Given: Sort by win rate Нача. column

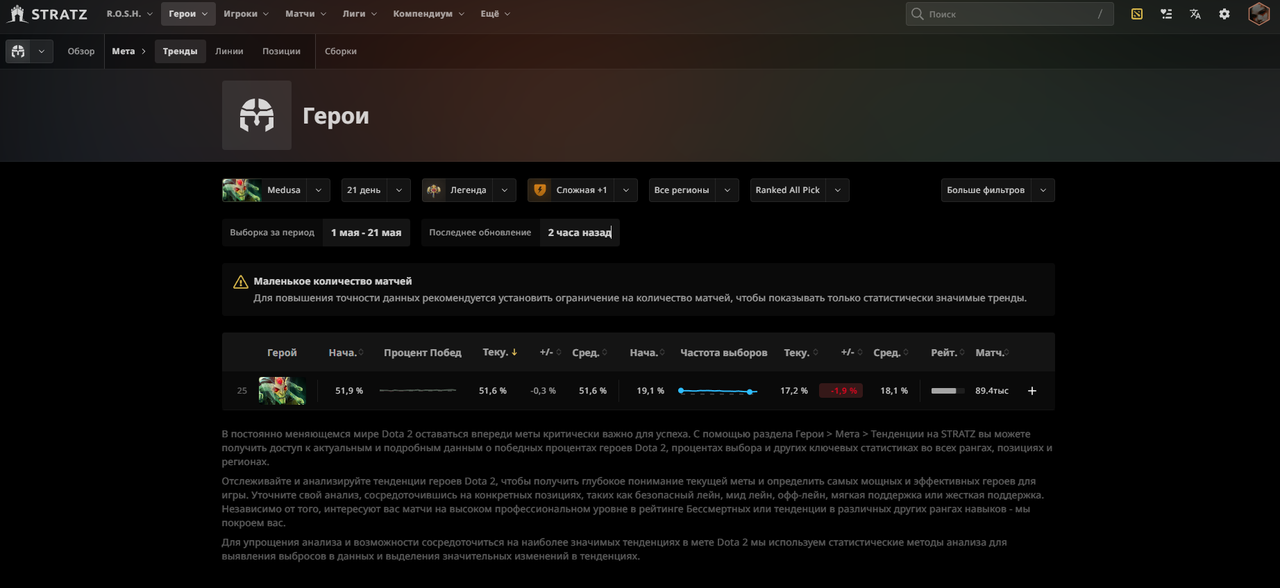Looking at the screenshot, I should (347, 352).
